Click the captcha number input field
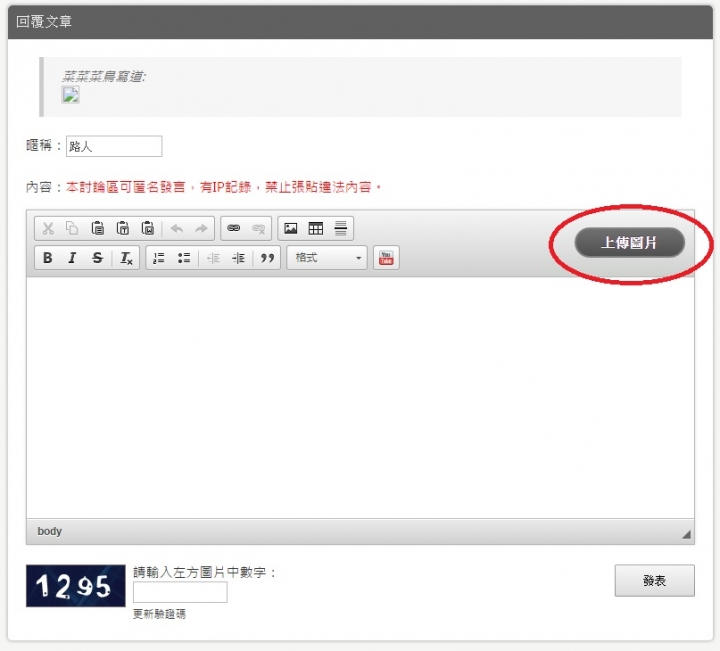This screenshot has height=651, width=720. [180, 592]
